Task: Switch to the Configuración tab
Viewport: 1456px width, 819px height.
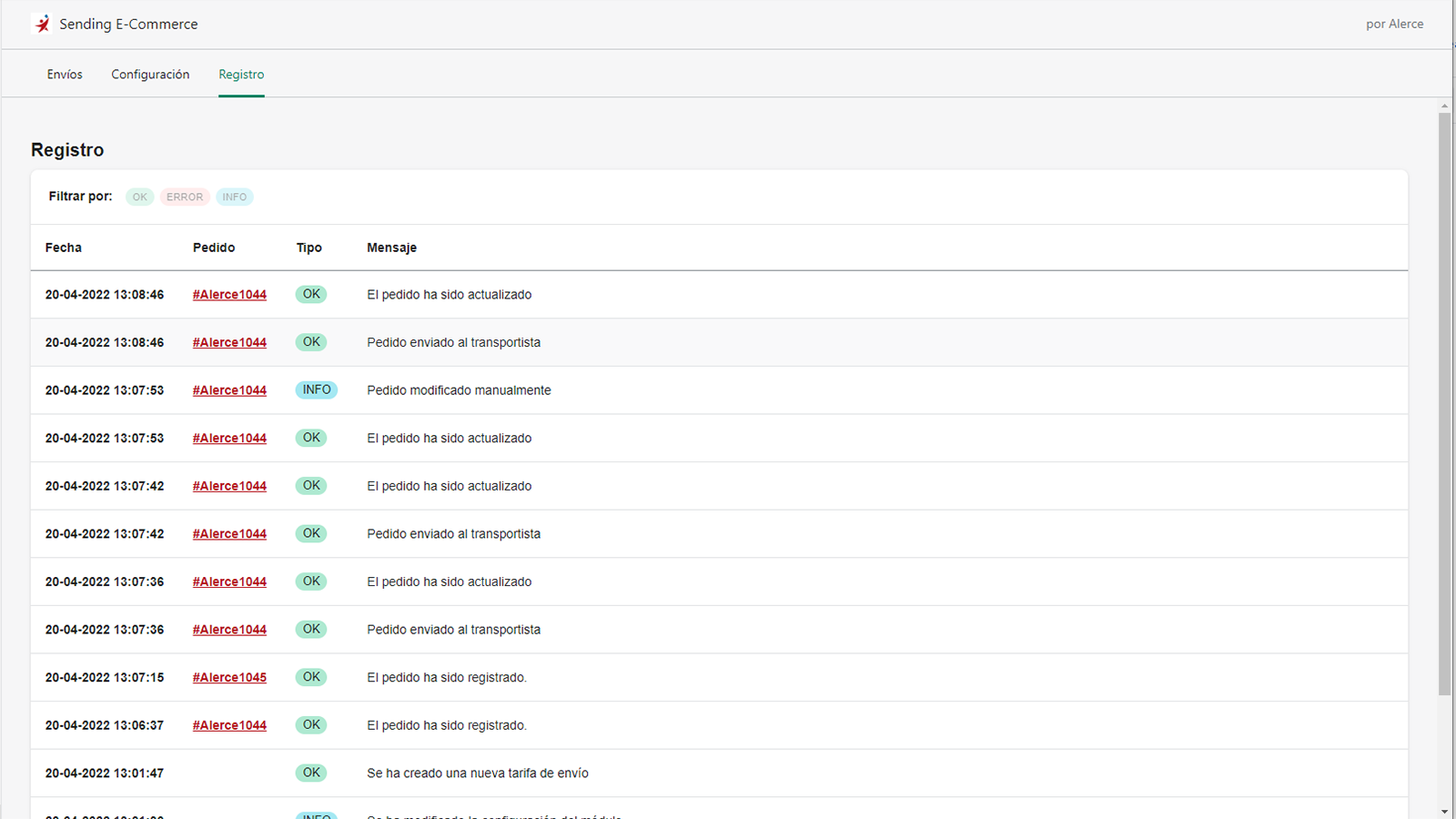Action: [150, 75]
